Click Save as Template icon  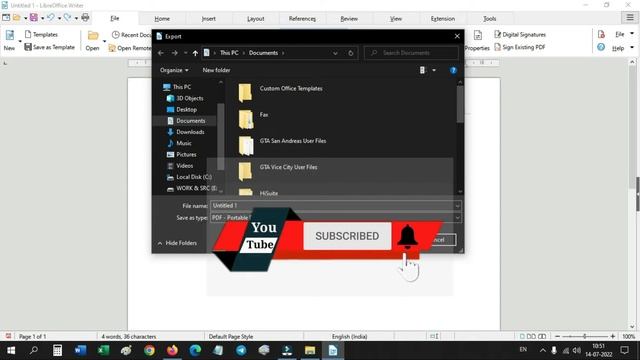tap(28, 47)
